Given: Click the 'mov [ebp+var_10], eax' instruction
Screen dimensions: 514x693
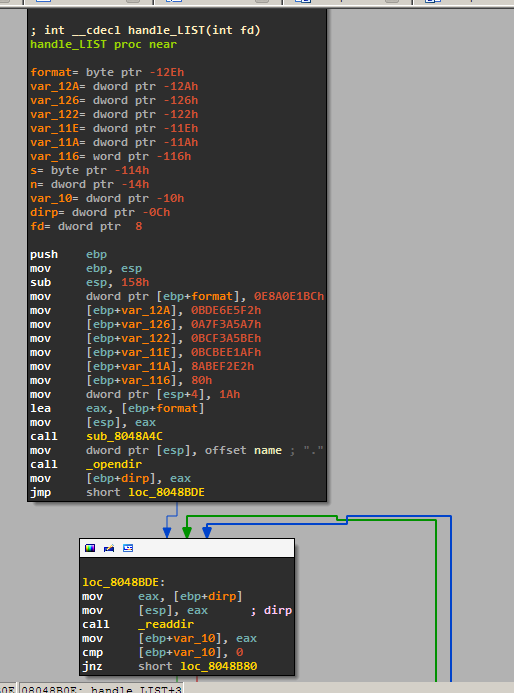Looking at the screenshot, I should [x=169, y=639].
